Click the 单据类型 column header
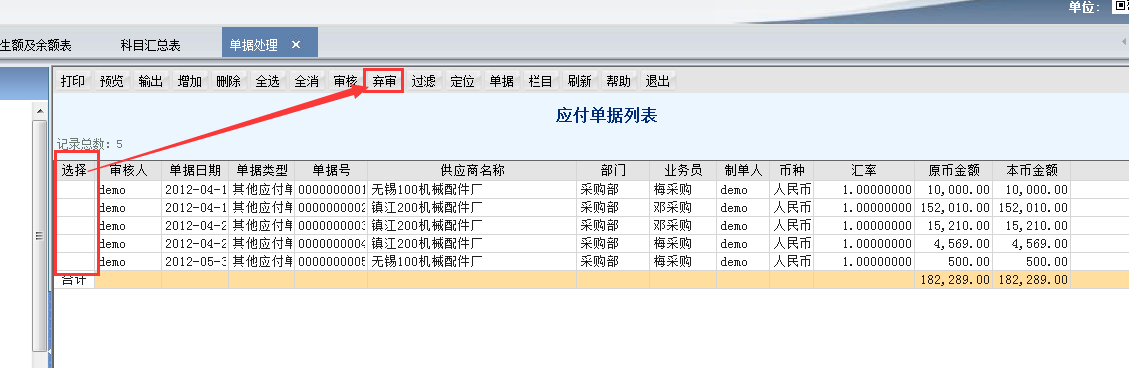 261,171
